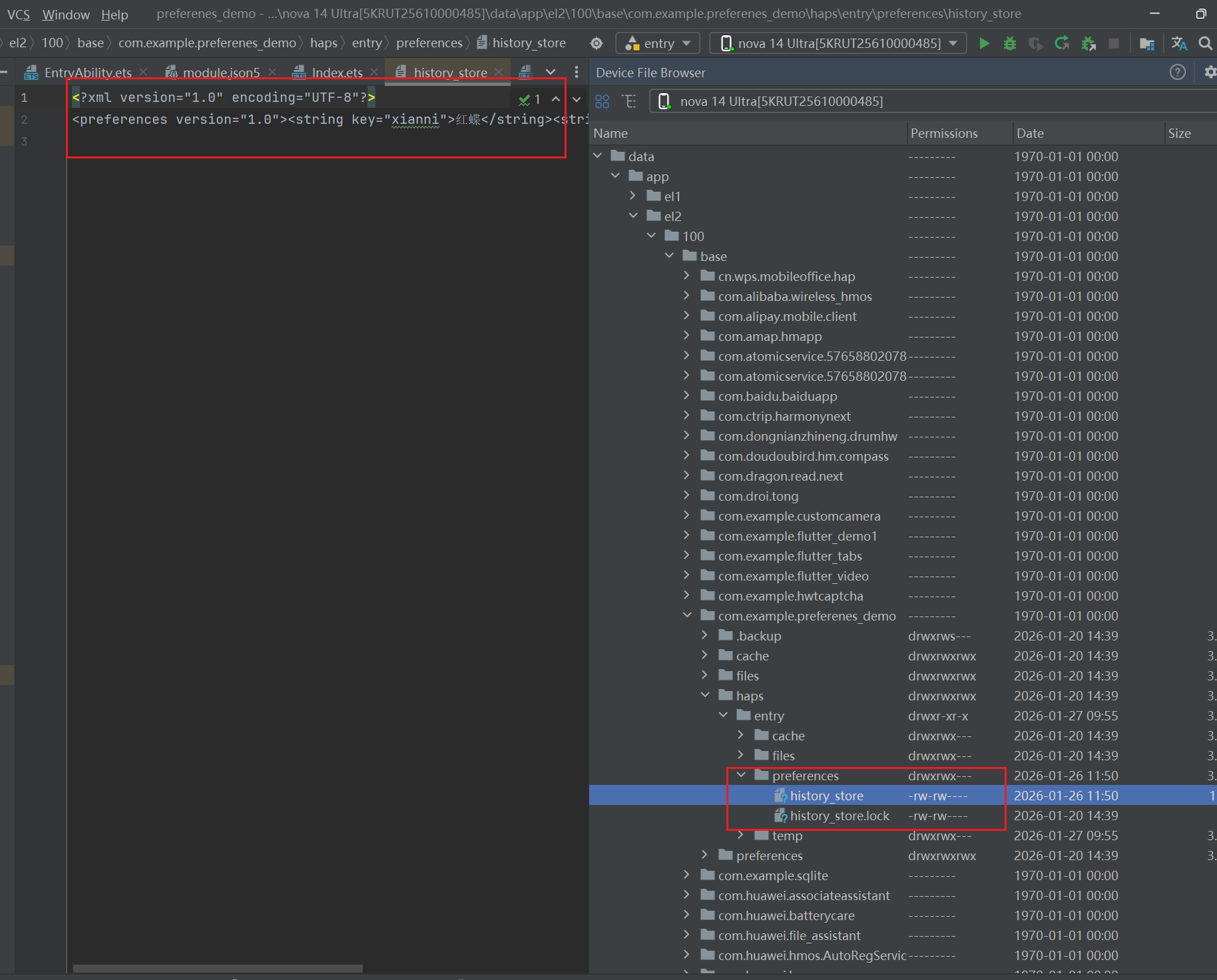Switch file browser to directory tree view
The width and height of the screenshot is (1217, 980).
click(629, 101)
